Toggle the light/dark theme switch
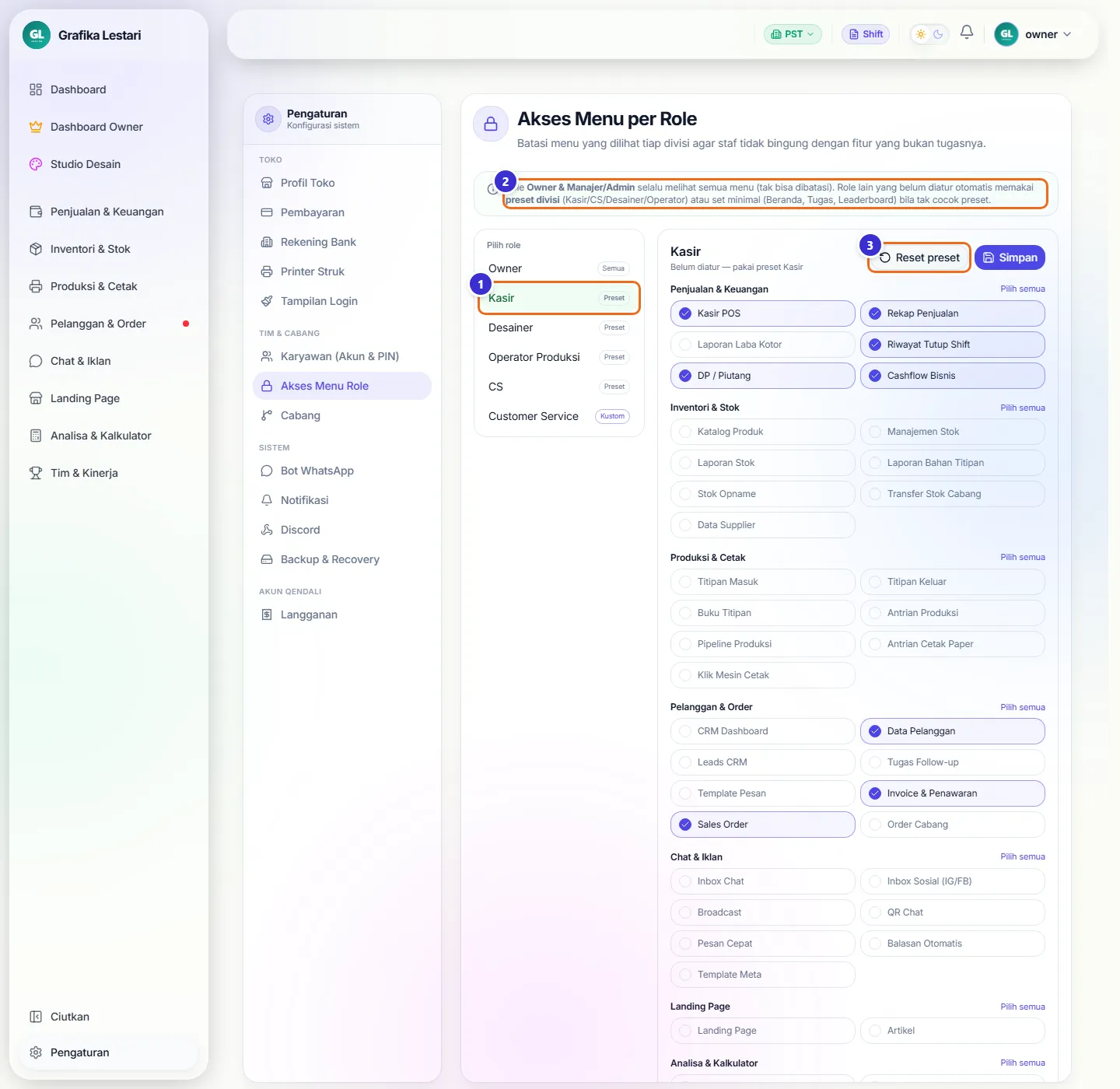 929,34
